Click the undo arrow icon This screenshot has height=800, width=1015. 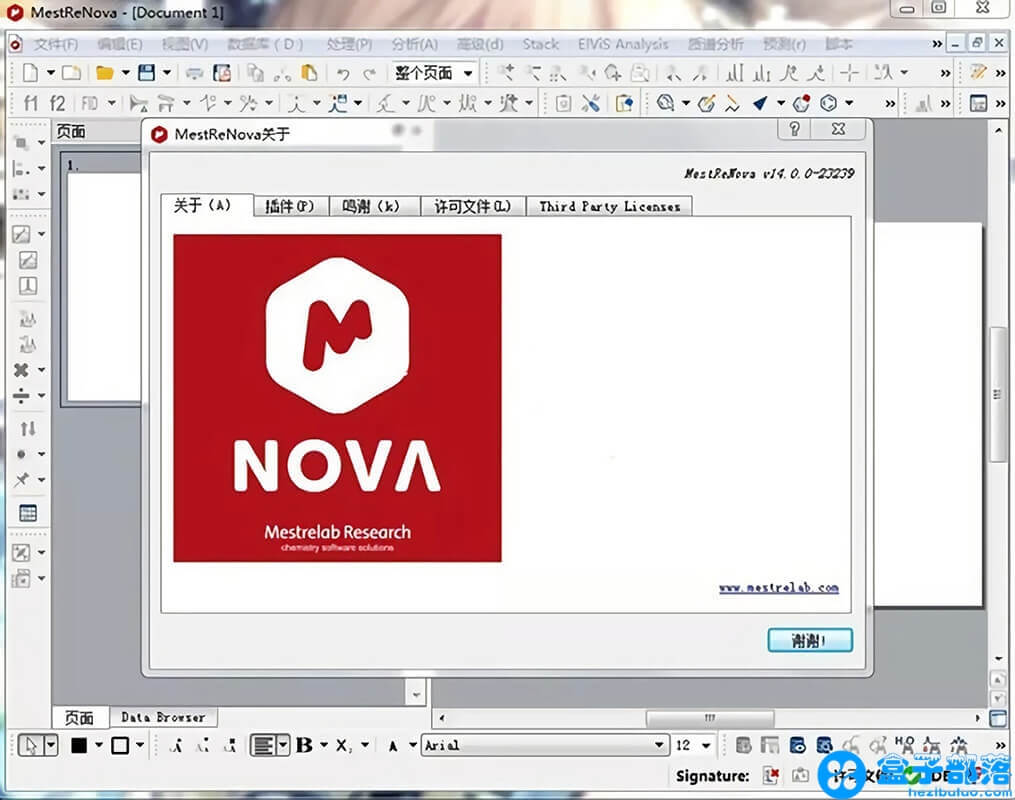tap(343, 73)
